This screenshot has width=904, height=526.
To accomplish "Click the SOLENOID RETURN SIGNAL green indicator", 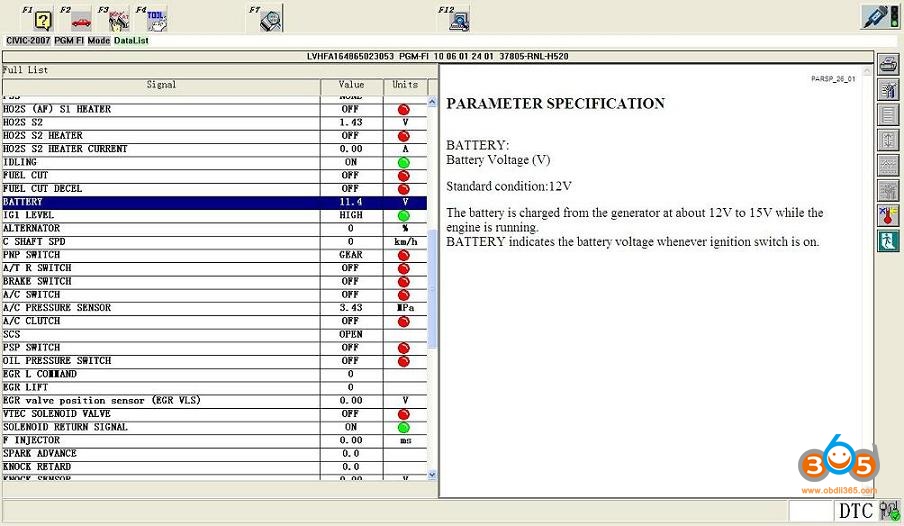I will pos(403,427).
